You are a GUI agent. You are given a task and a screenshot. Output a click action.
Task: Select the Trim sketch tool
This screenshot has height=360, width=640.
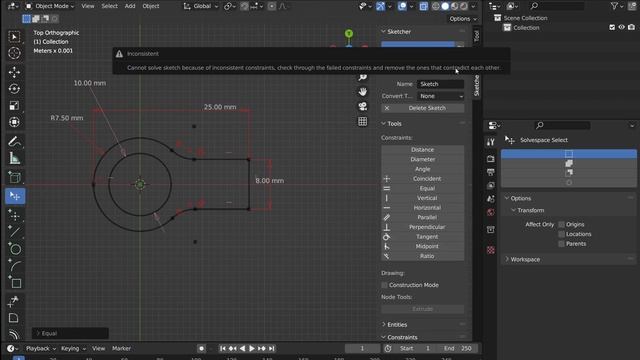pos(13,302)
